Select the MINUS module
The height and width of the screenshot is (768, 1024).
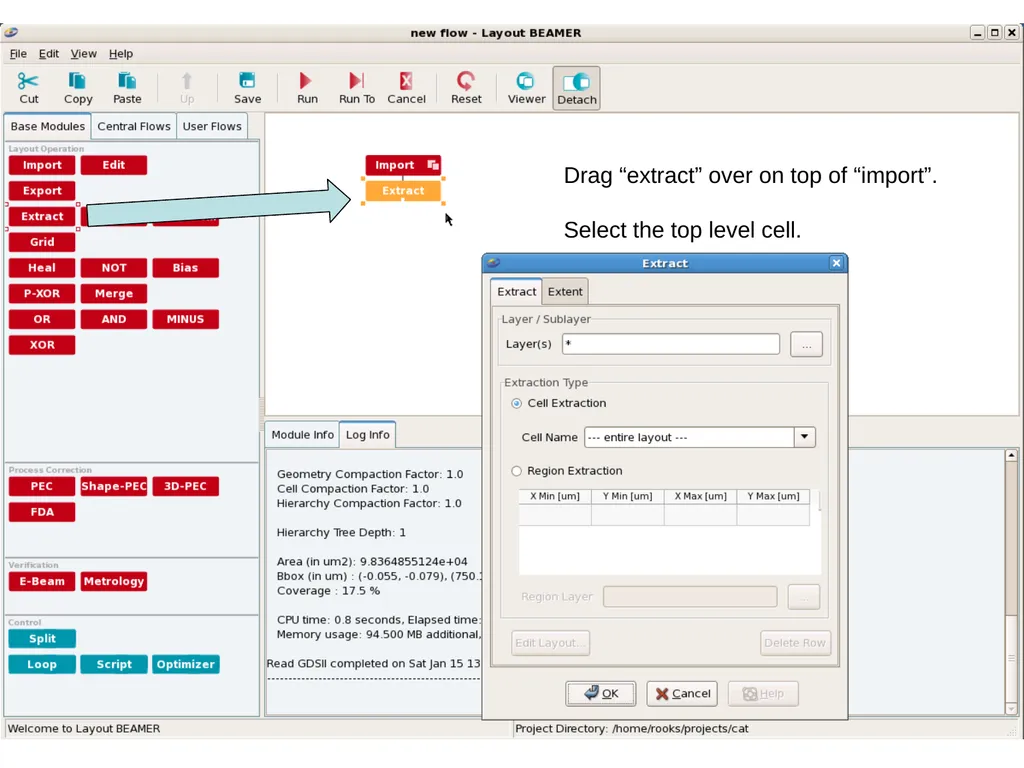[x=185, y=319]
